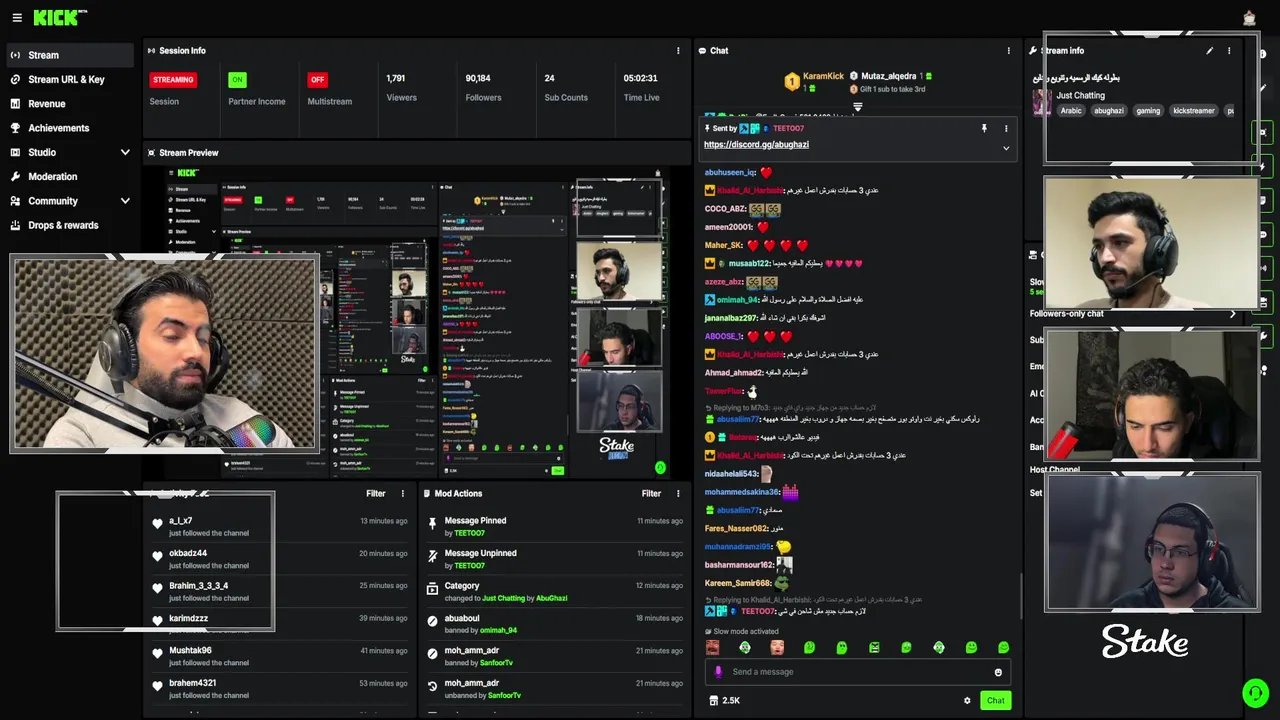The width and height of the screenshot is (1280, 720).
Task: Open the Achievements page
Action: click(58, 128)
